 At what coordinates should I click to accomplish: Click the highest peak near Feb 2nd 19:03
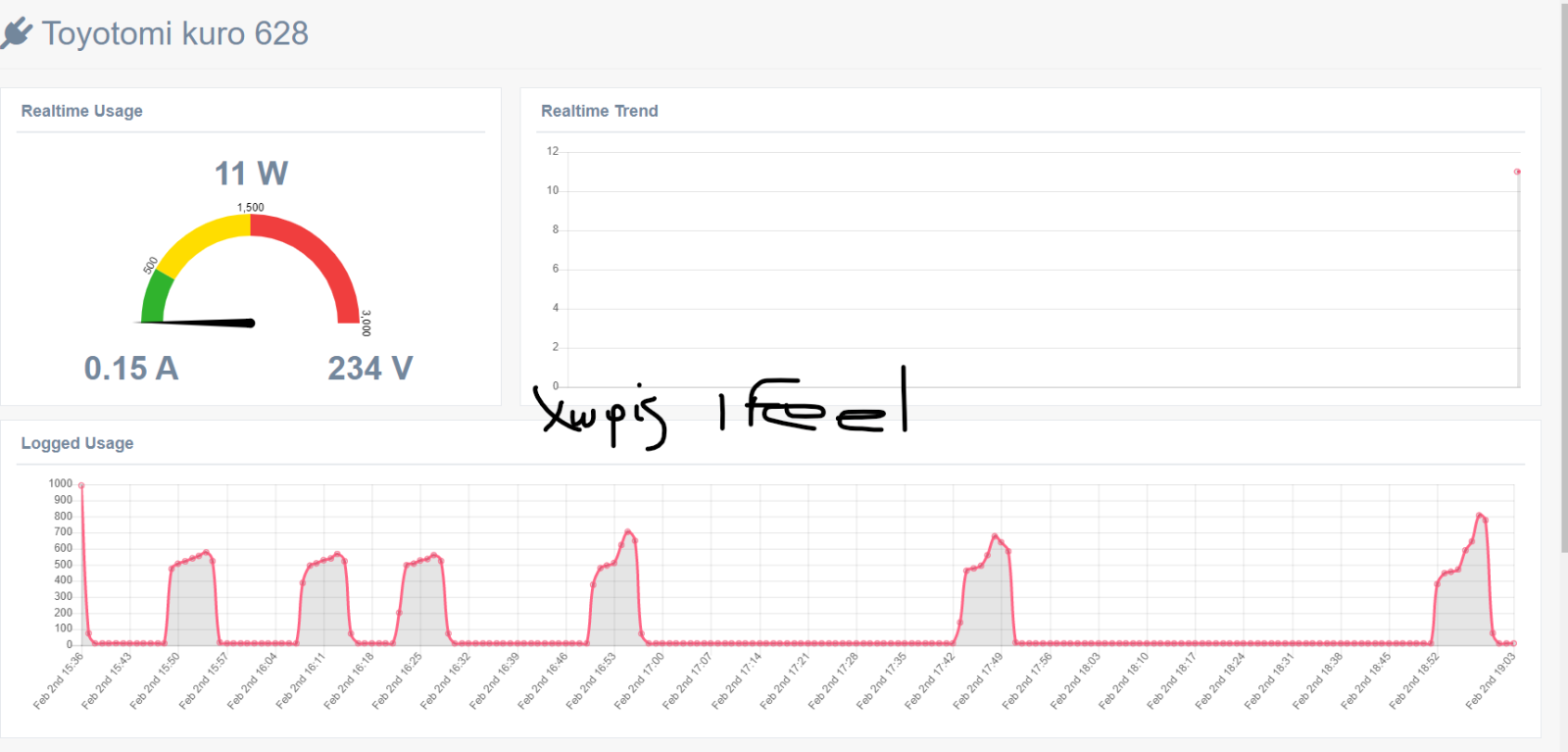coord(1479,515)
